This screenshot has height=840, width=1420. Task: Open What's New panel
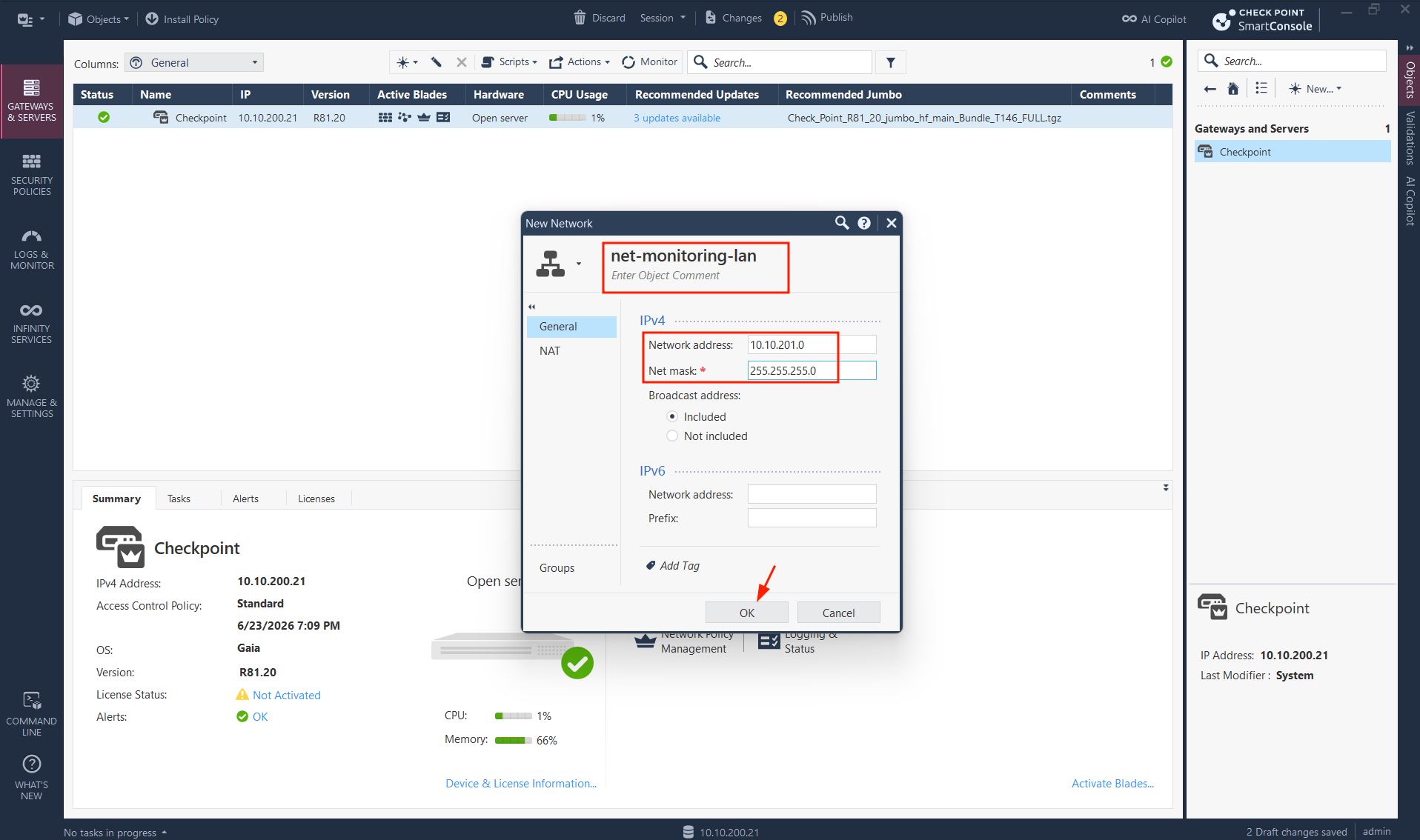[x=32, y=778]
